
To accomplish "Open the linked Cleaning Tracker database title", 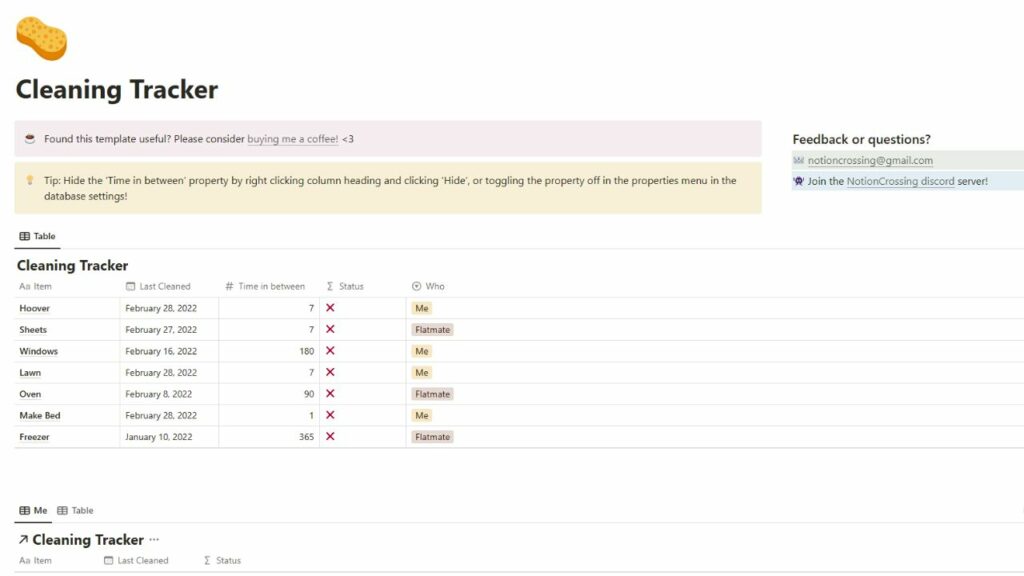I will (x=88, y=539).
